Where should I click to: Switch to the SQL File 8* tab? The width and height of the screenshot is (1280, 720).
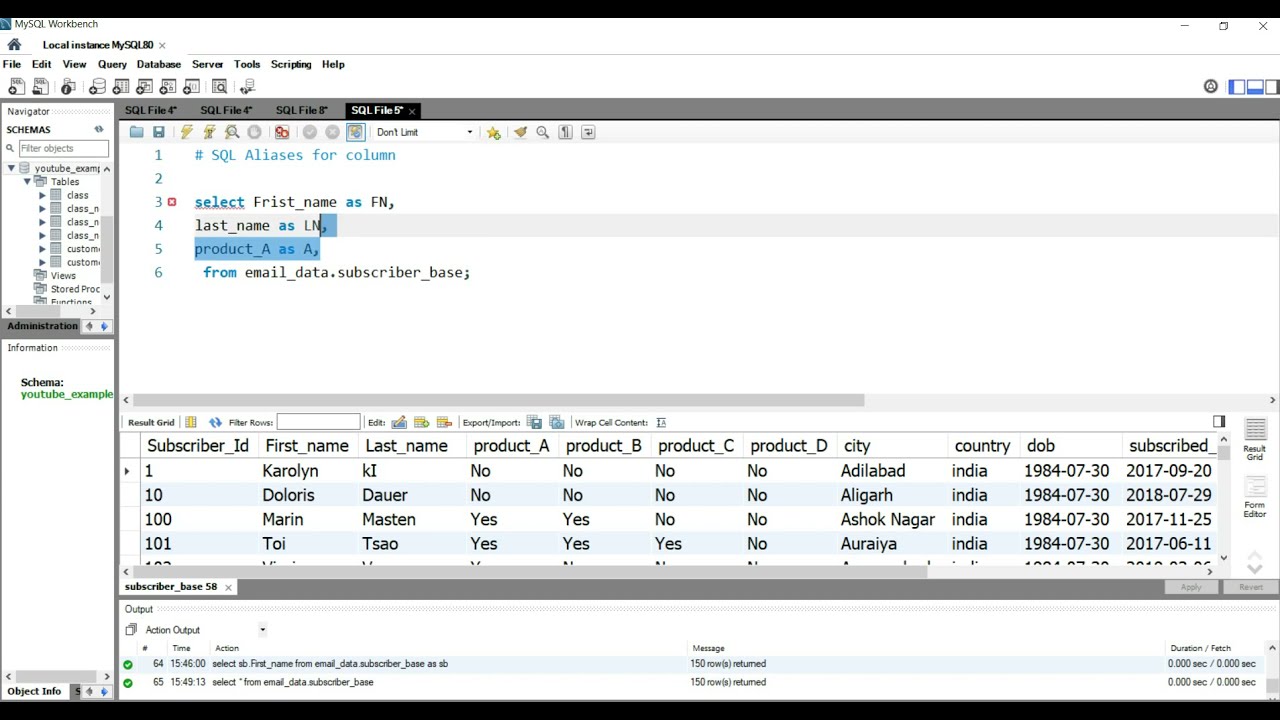[301, 110]
